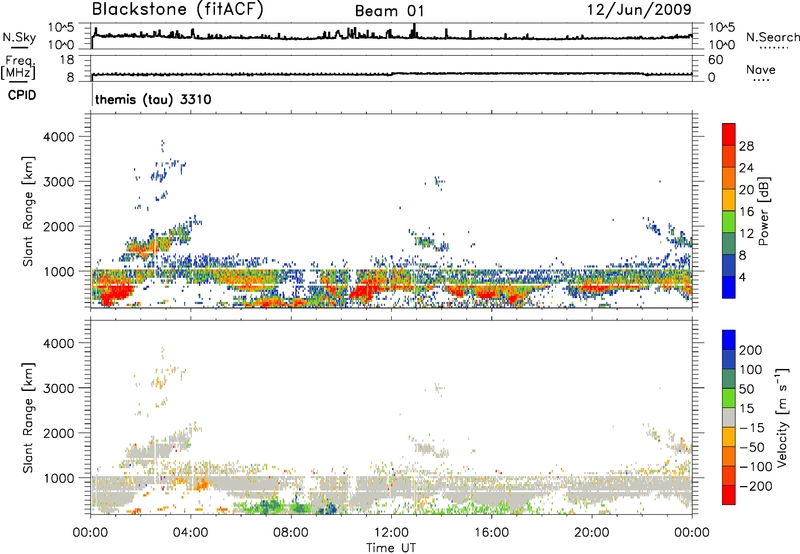This screenshot has height=554, width=800.
Task: Click the "Velocity [m s⁻¹]" colorbar title
Action: [x=782, y=417]
